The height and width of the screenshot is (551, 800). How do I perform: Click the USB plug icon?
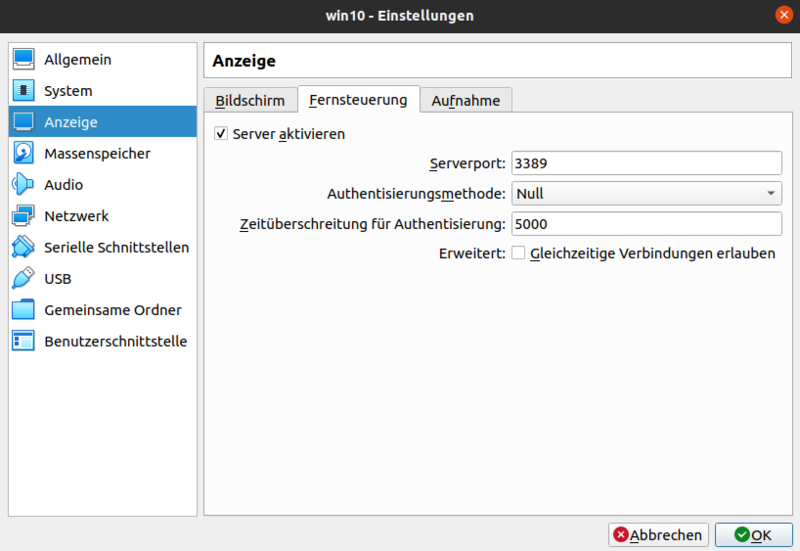tap(24, 279)
